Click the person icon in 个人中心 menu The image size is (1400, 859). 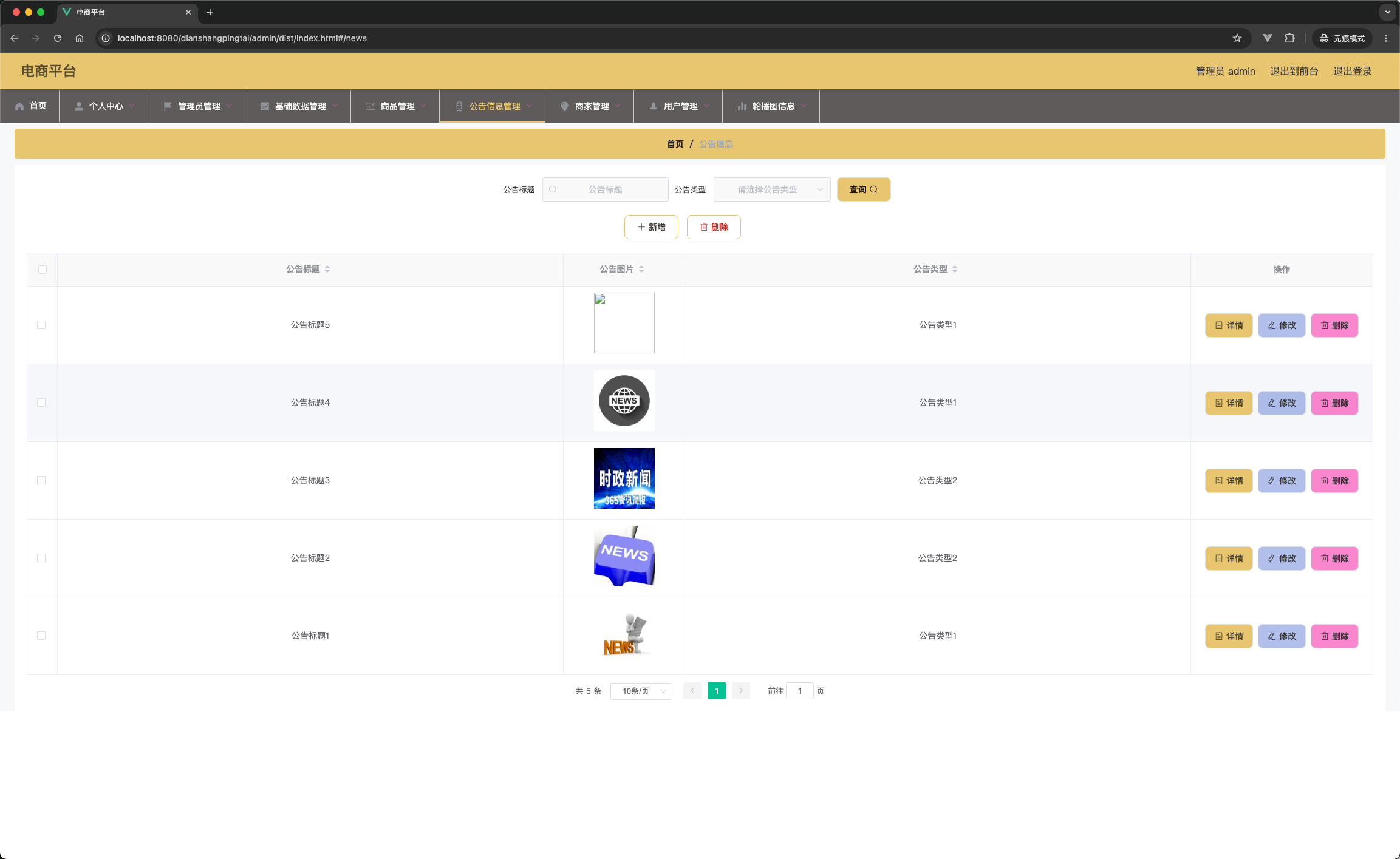(x=79, y=106)
